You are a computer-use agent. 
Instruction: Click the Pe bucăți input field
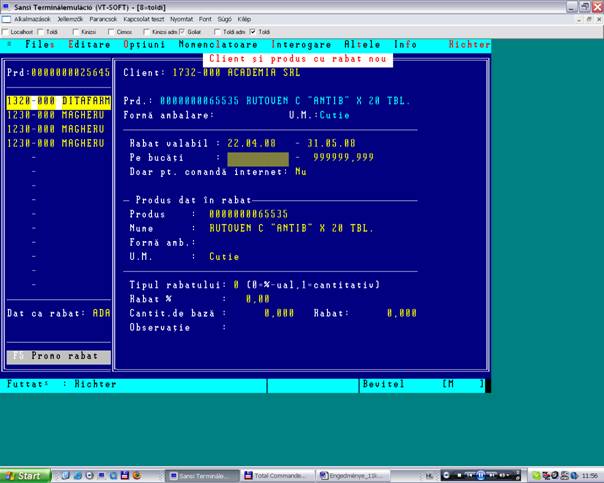(x=258, y=158)
